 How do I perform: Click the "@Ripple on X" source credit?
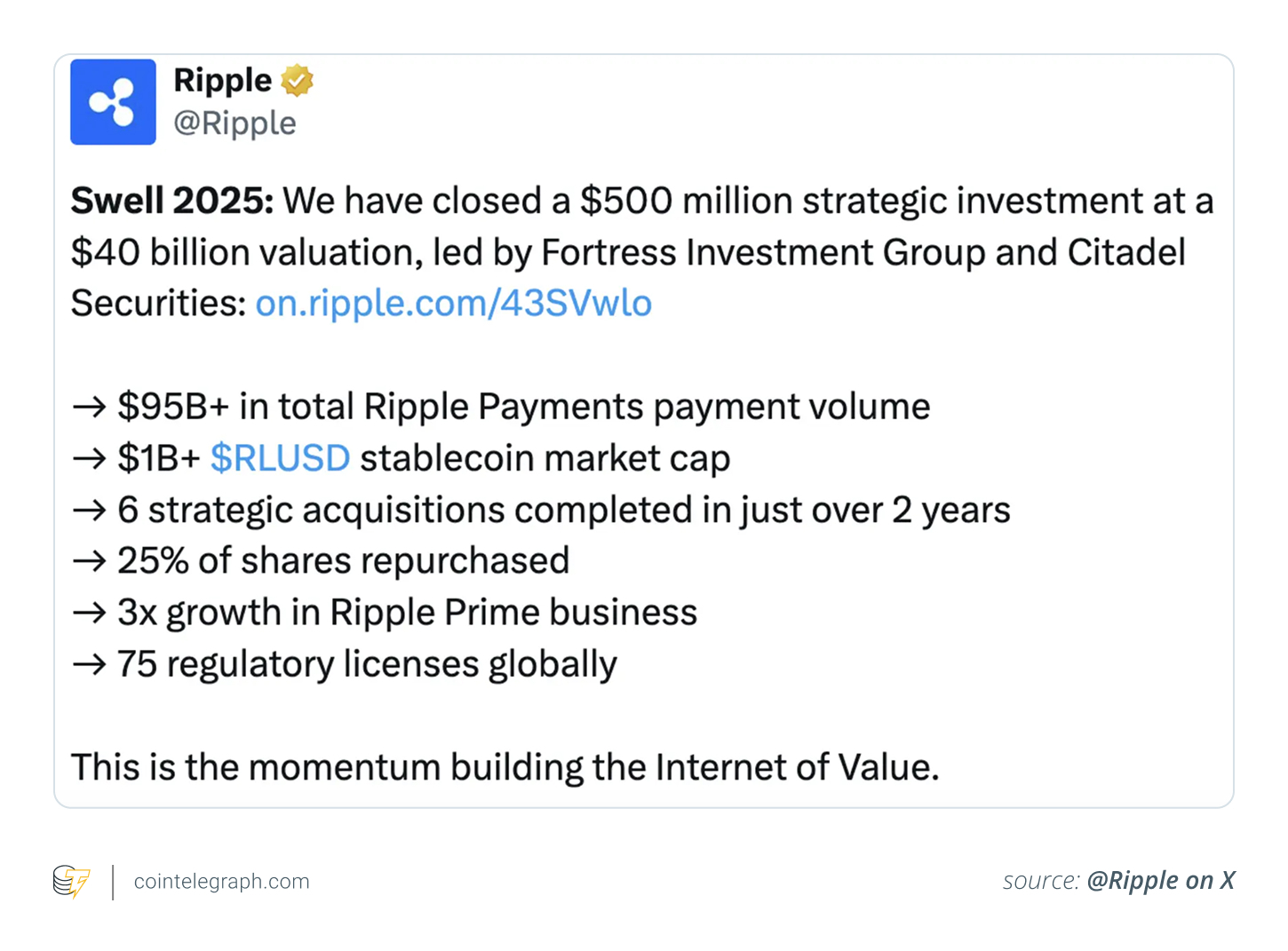click(1160, 881)
